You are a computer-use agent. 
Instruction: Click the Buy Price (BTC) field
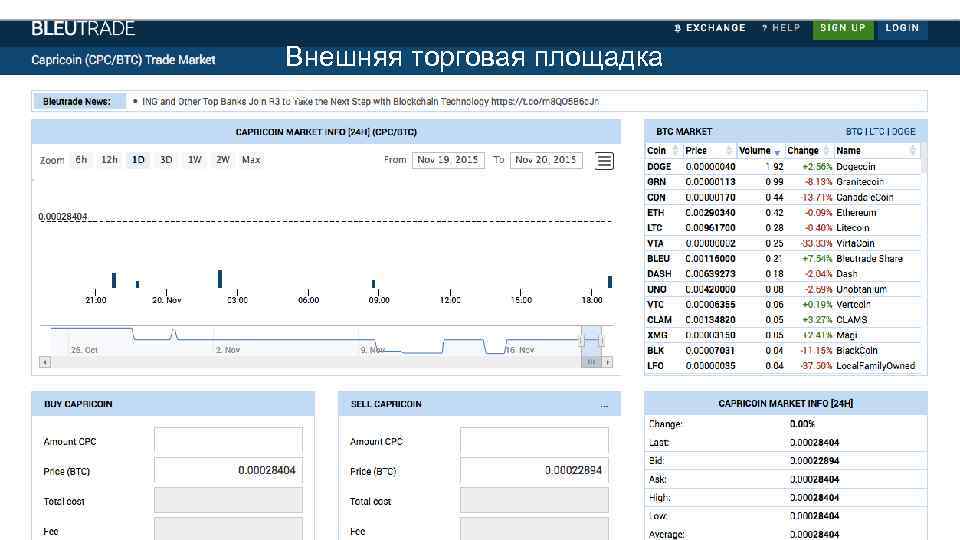tap(228, 470)
